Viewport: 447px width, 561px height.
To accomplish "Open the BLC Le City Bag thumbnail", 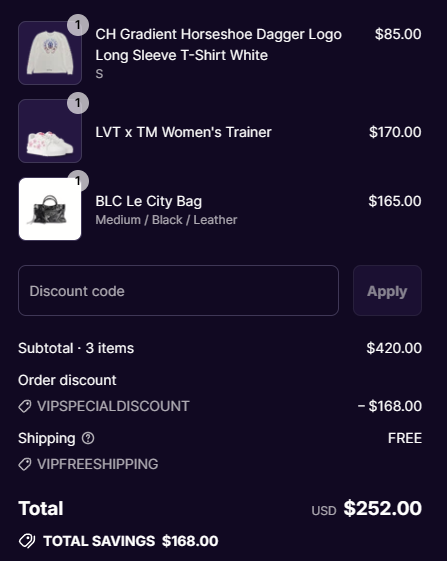I will coord(50,209).
